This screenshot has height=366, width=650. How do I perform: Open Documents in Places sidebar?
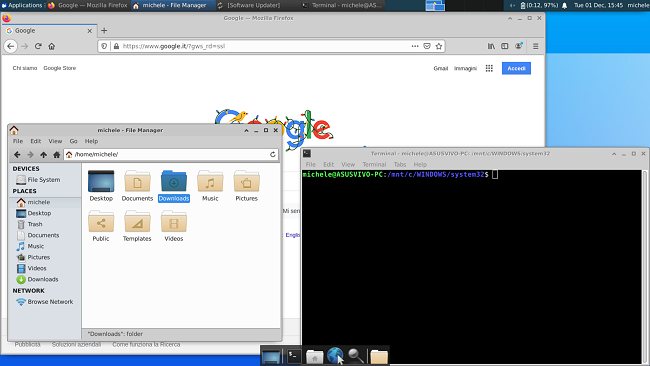tap(38, 235)
